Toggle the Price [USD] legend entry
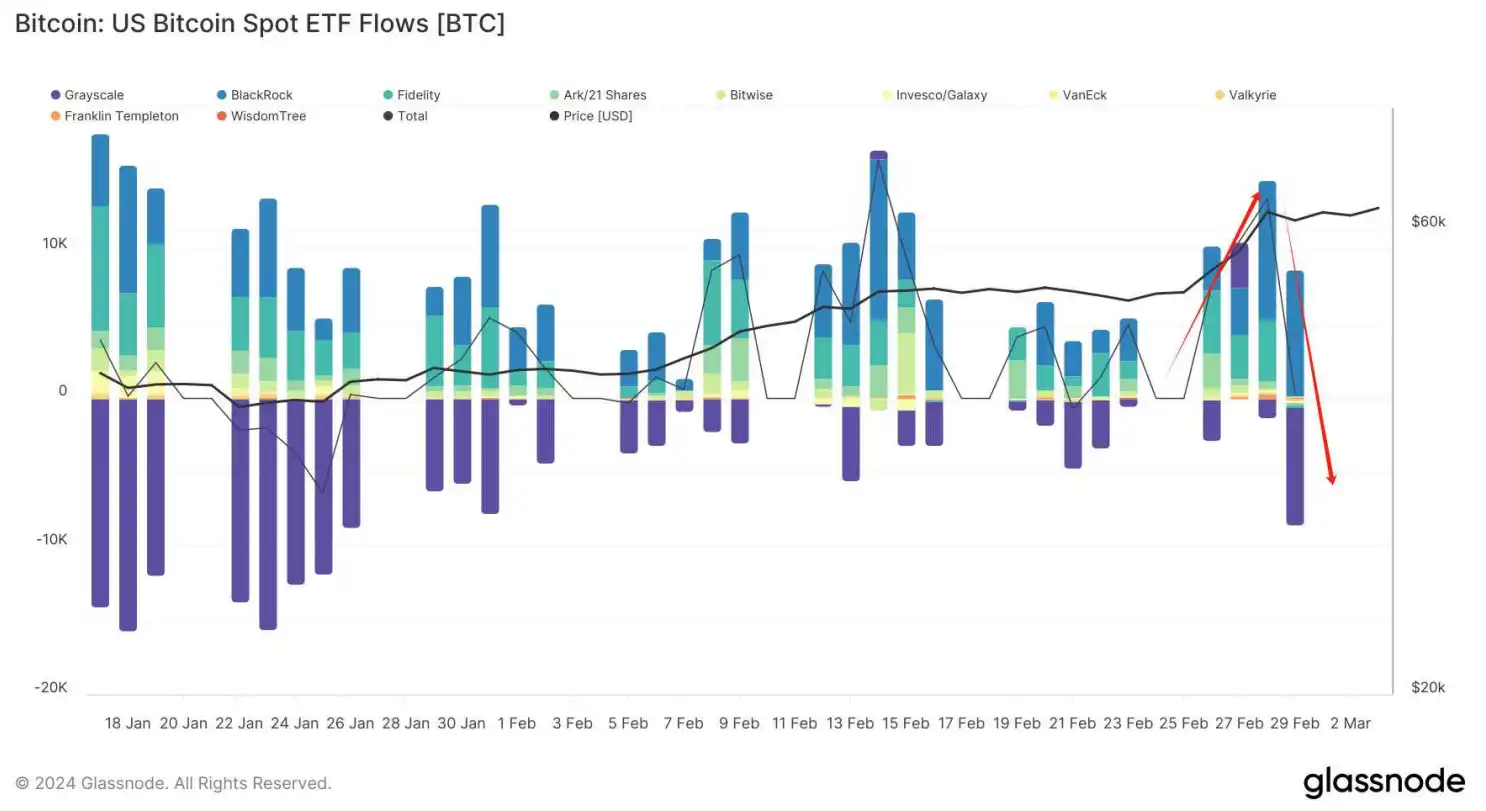Screen dimensions: 1486x811 (591, 116)
